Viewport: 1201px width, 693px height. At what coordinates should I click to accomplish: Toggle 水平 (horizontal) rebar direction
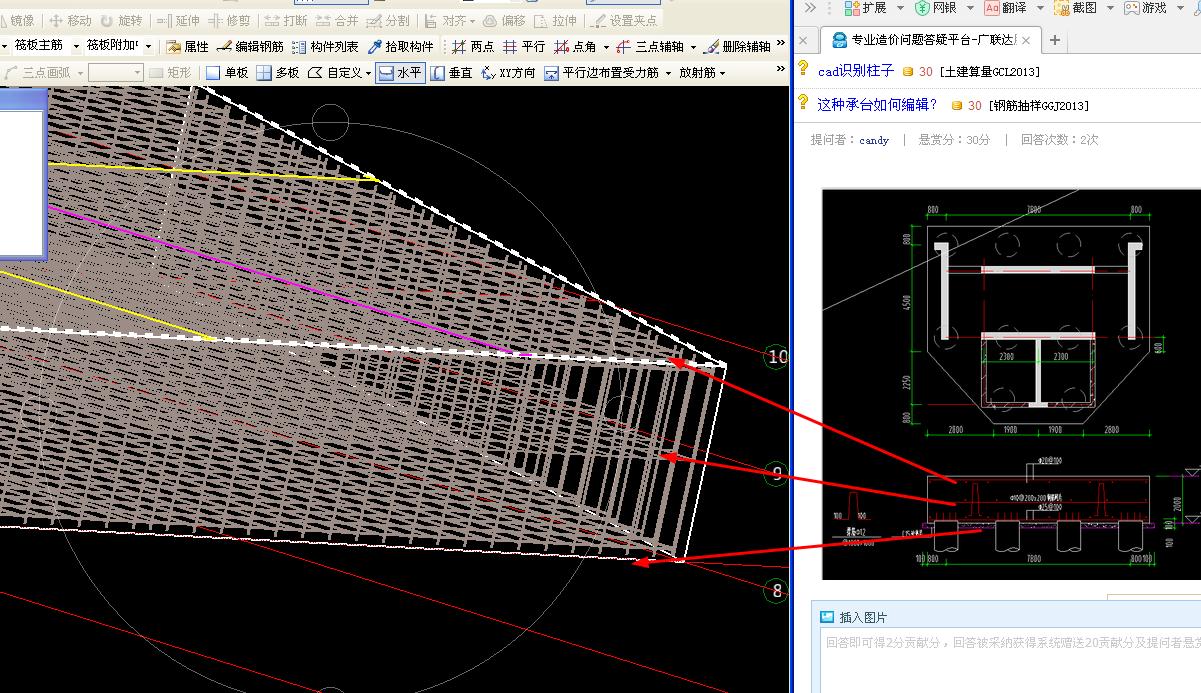coord(400,73)
